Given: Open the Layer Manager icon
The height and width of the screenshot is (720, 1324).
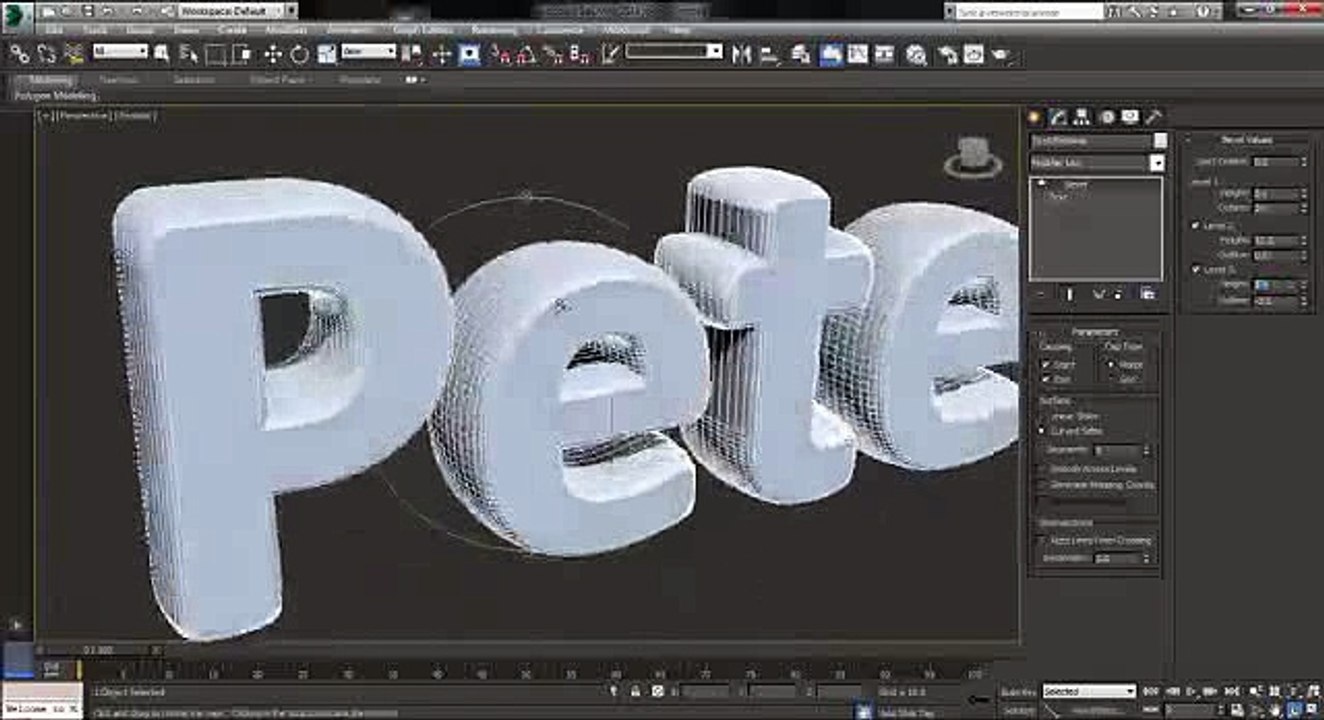Looking at the screenshot, I should pyautogui.click(x=801, y=54).
